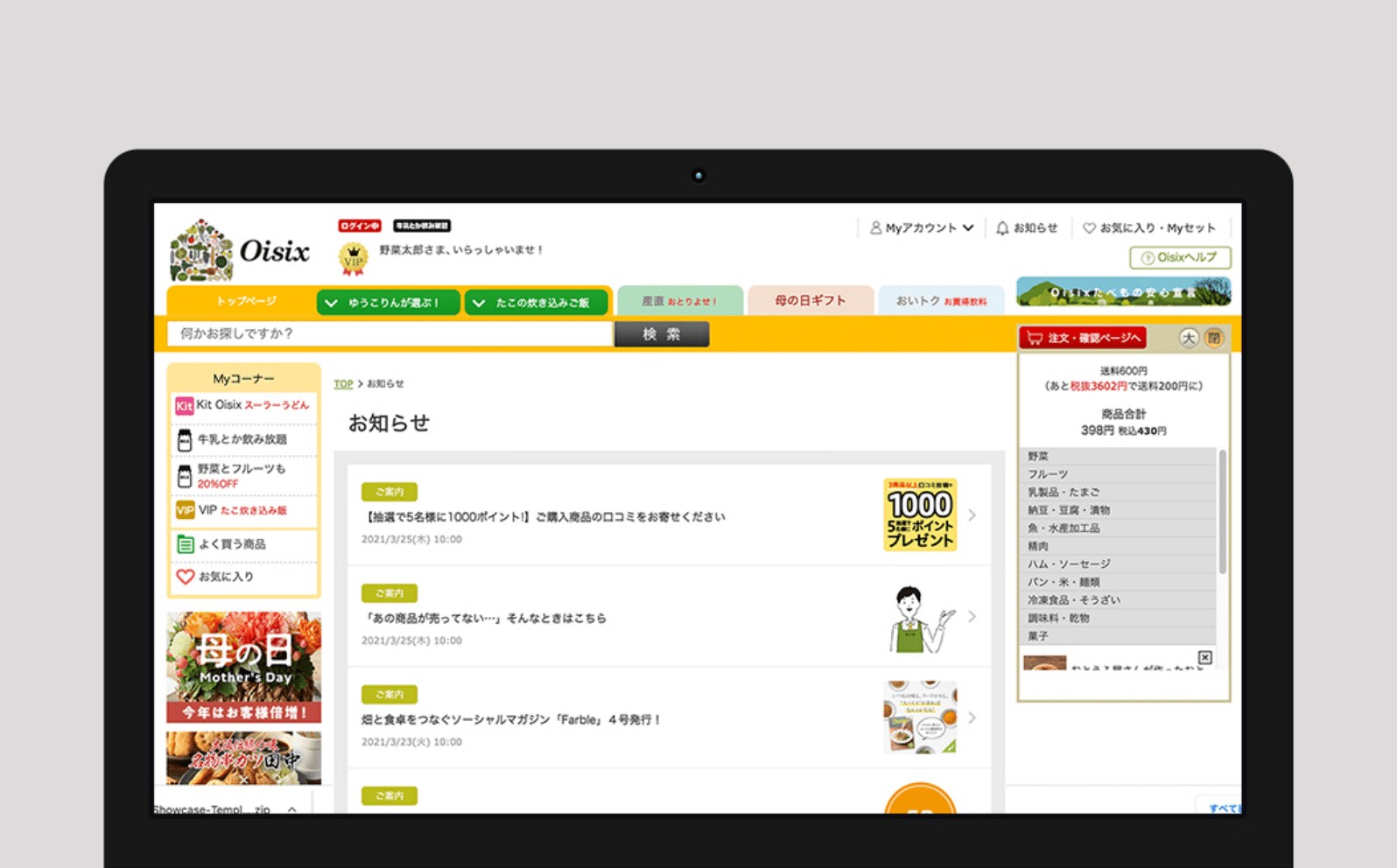The image size is (1397, 868).
Task: Click the お気に入り heart in Myコーナー
Action: tap(185, 577)
